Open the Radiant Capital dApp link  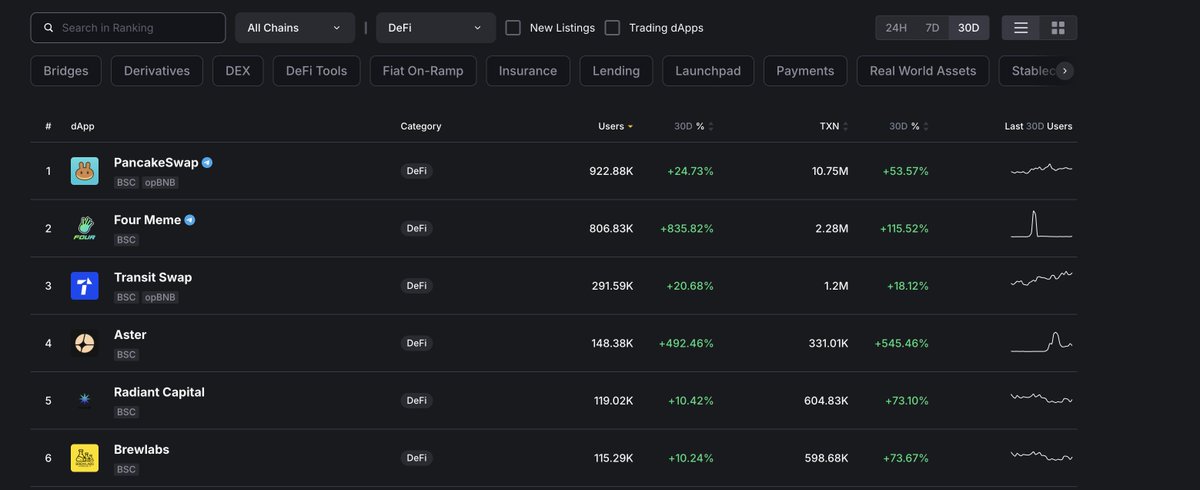(x=159, y=392)
